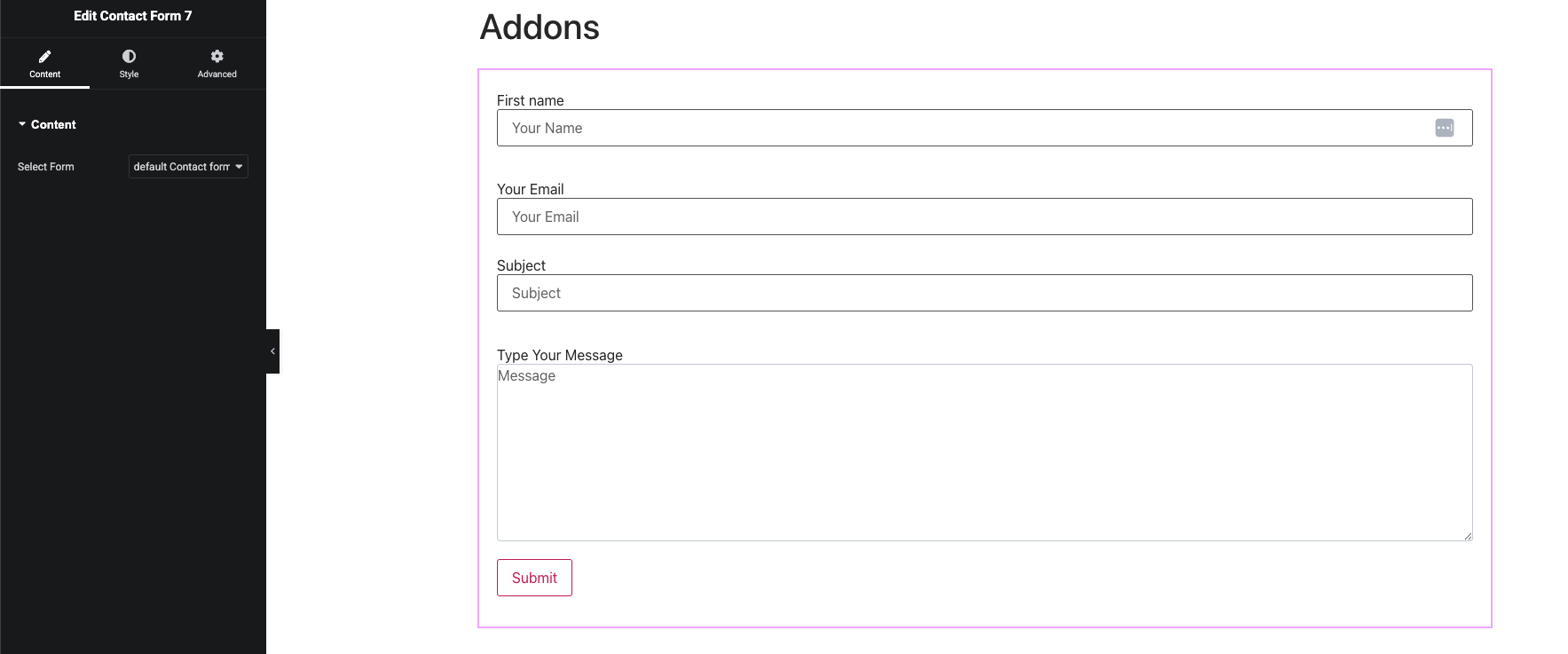The image size is (1568, 654).
Task: Open the Select Form dropdown
Action: tap(188, 167)
